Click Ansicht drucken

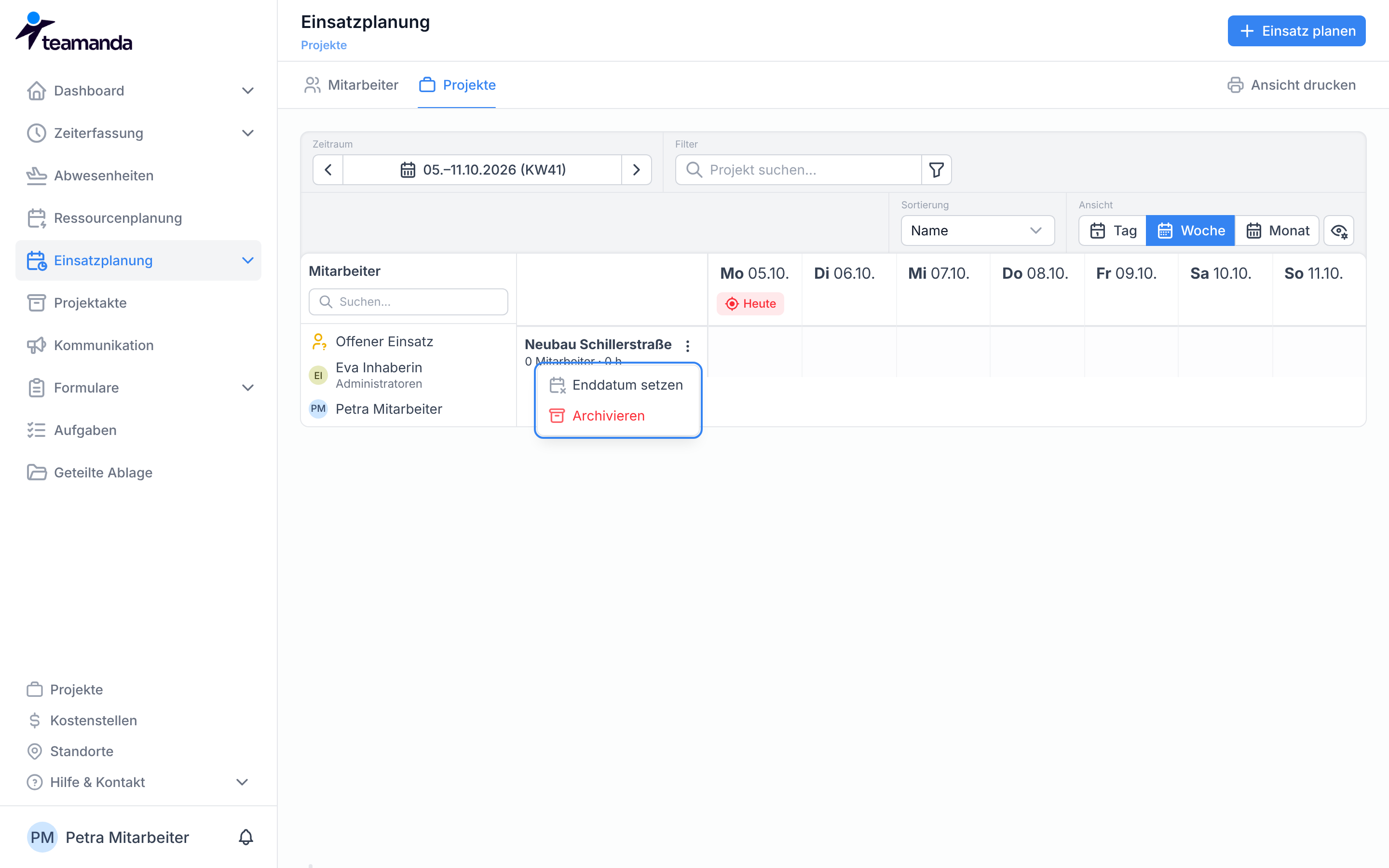[x=1292, y=85]
